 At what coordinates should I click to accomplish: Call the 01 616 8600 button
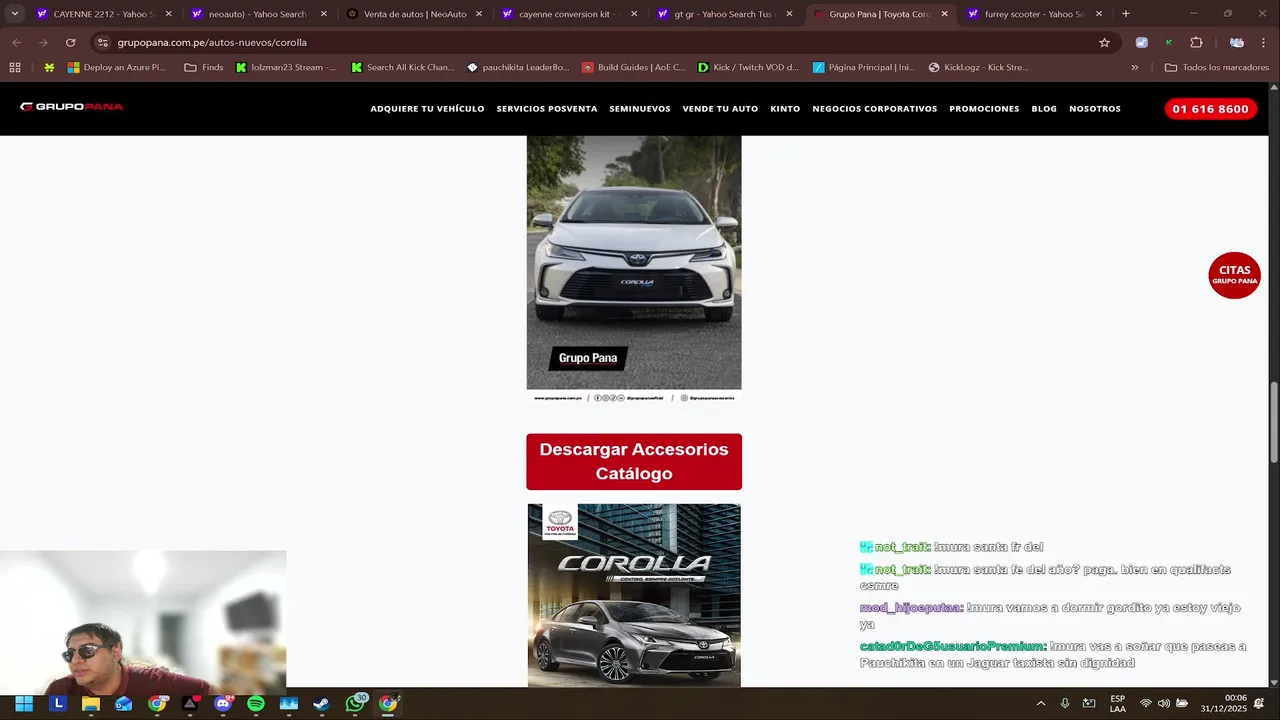1210,109
